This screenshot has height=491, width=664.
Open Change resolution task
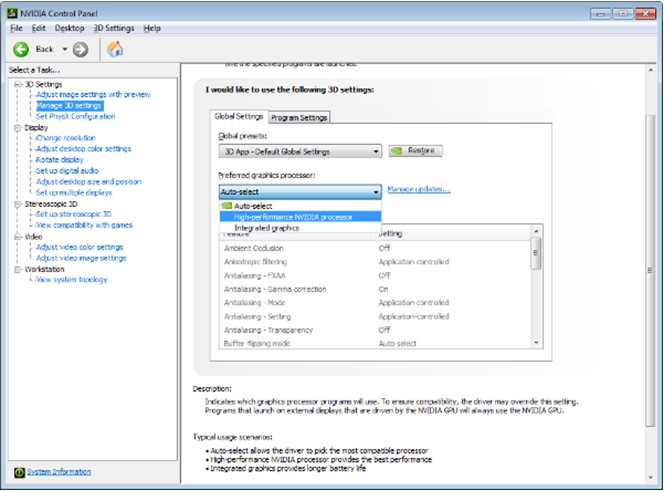click(66, 138)
